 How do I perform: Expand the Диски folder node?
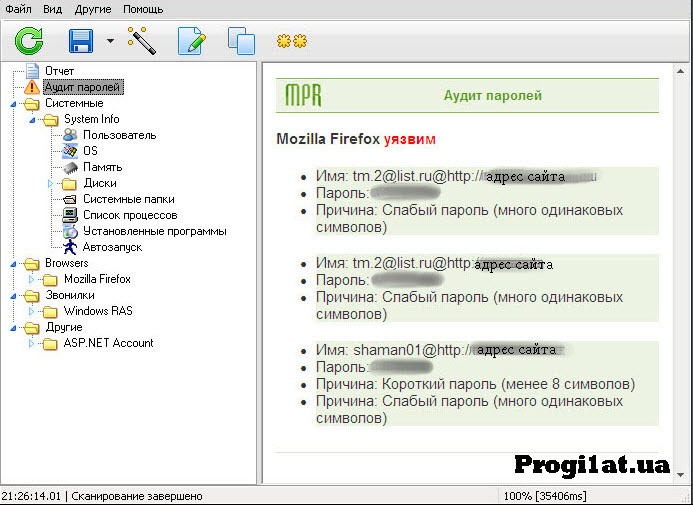tap(50, 183)
